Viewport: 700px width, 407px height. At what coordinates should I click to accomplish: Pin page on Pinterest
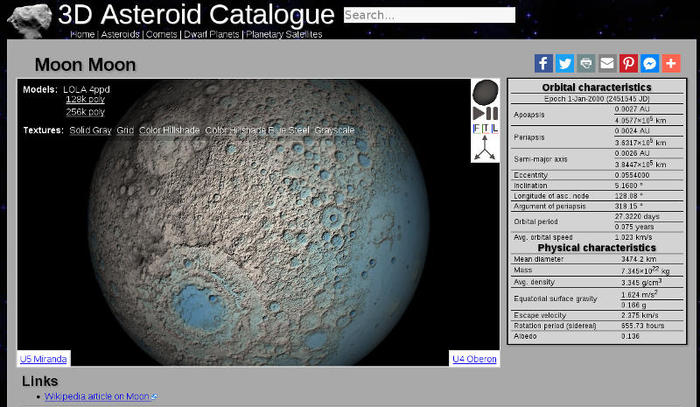628,63
